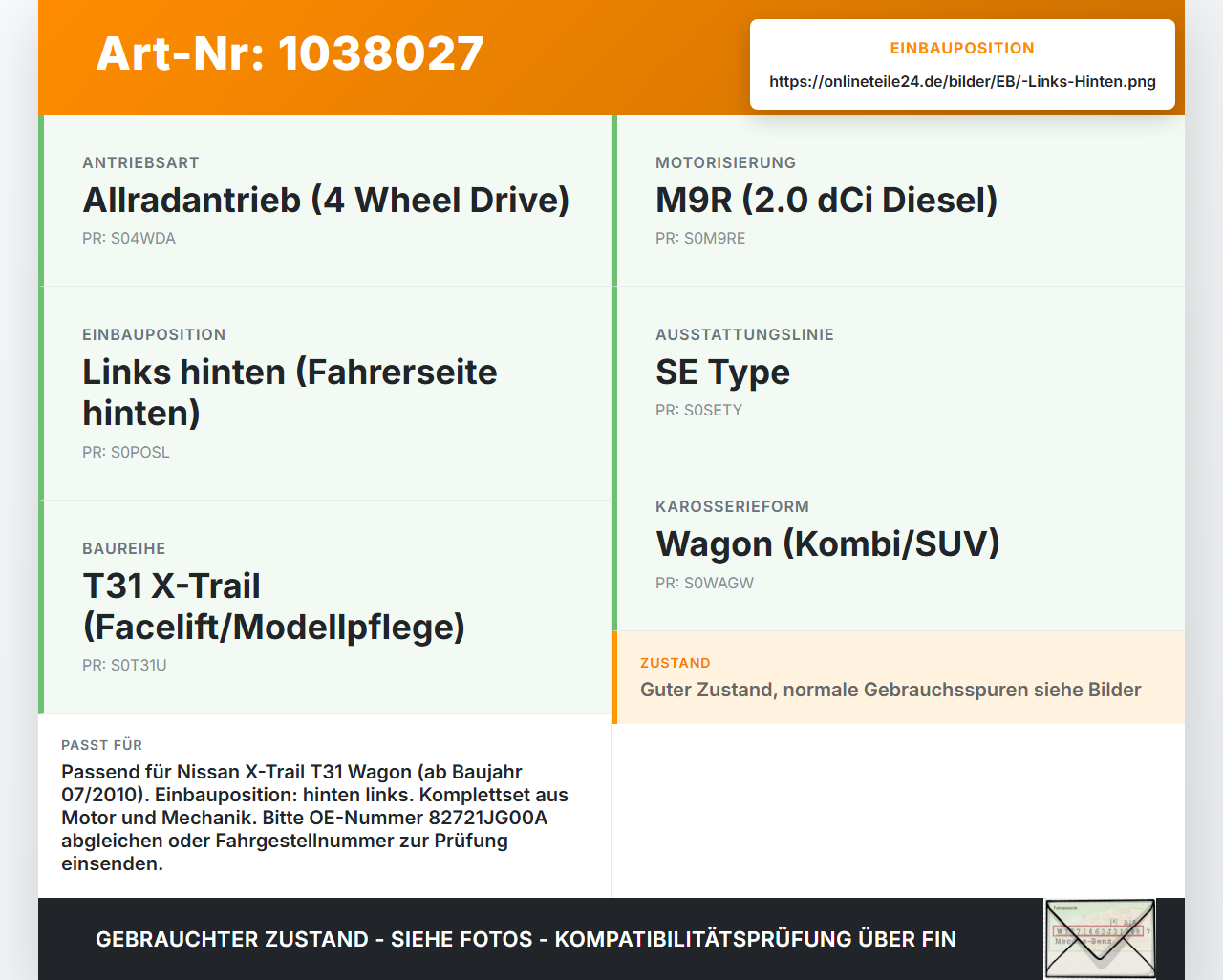This screenshot has height=980, width=1223.
Task: Click the GEBRAUCHTER ZUSTAND footer banner text
Action: point(526,939)
